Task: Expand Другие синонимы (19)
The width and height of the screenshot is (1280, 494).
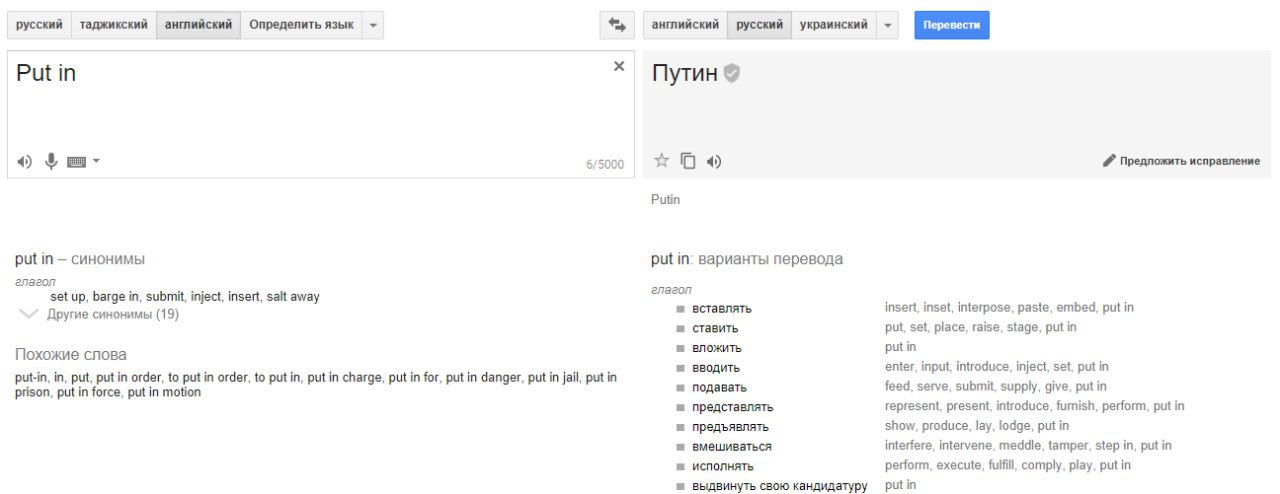Action: tap(99, 314)
